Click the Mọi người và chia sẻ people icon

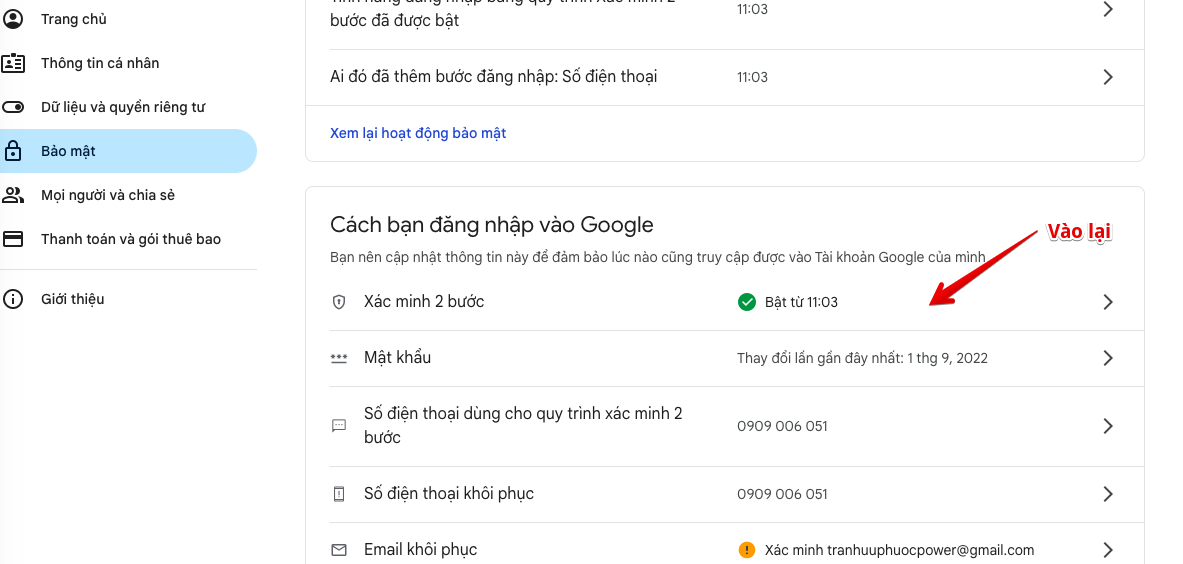tap(13, 195)
